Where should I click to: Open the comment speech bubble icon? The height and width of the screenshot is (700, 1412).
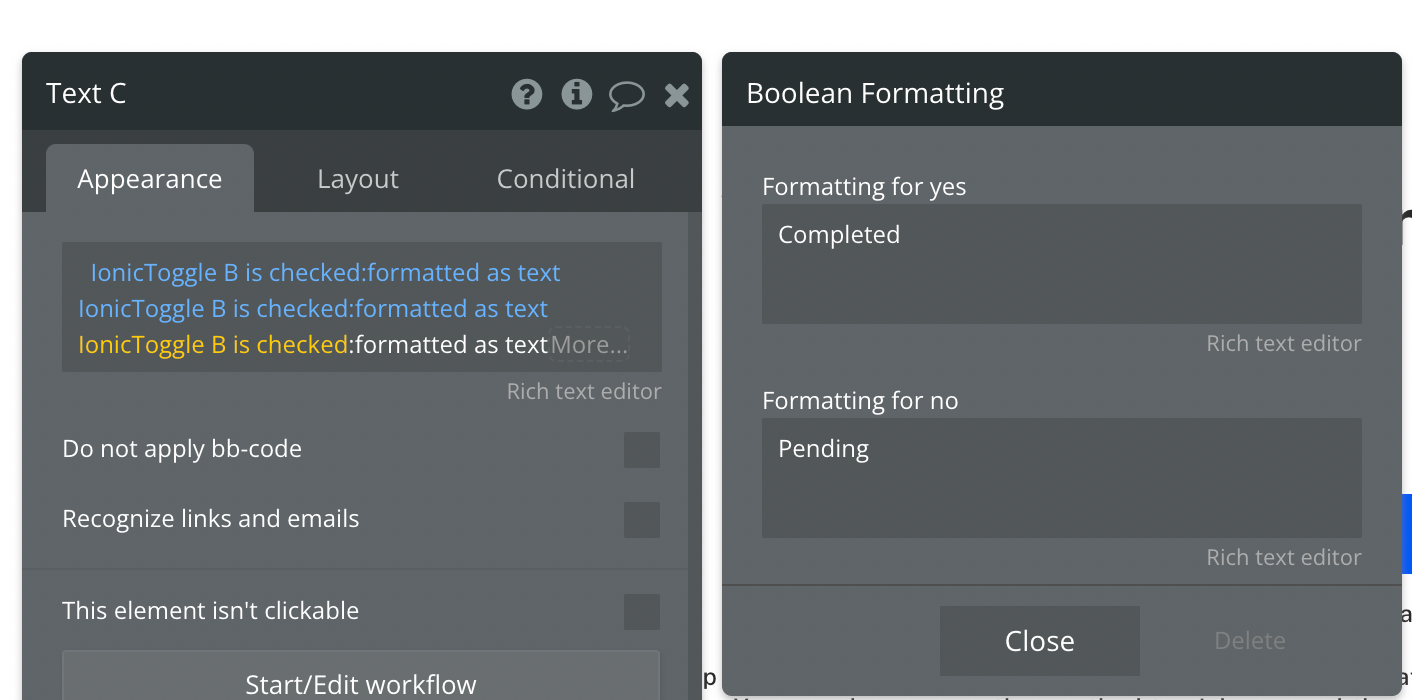click(x=627, y=95)
